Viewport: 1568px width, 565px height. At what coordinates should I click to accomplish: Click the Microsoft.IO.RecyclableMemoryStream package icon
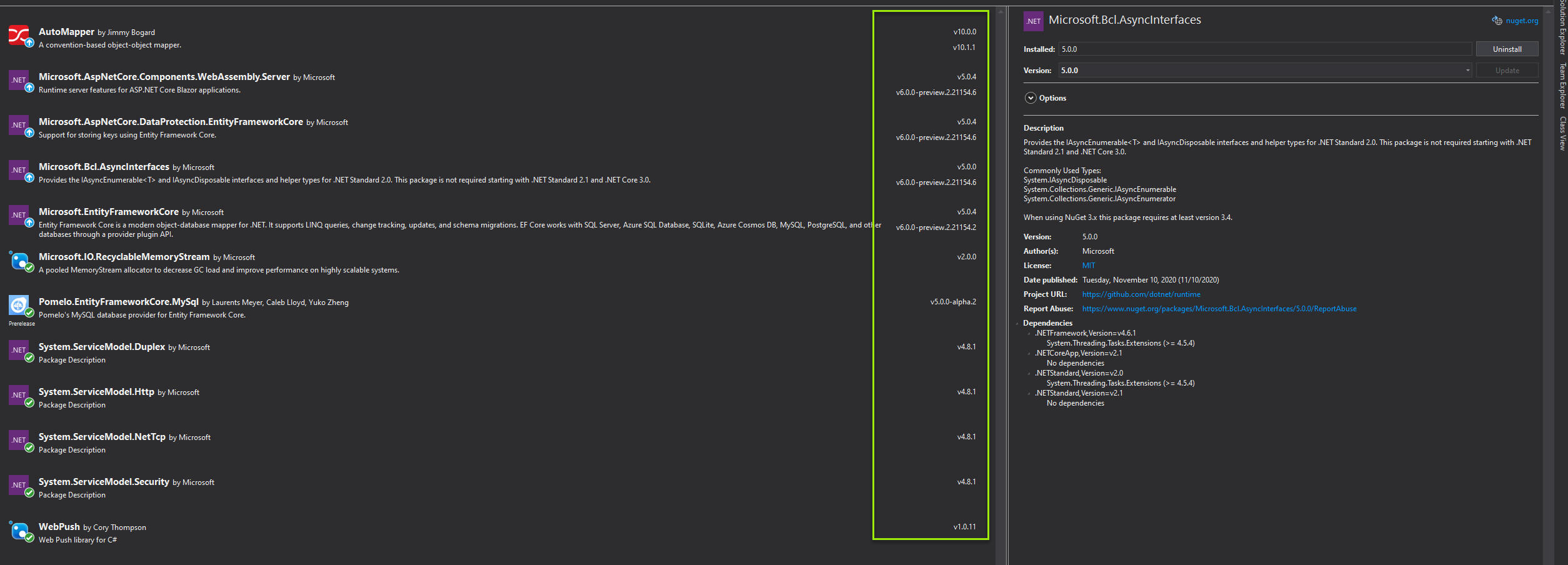(x=19, y=261)
